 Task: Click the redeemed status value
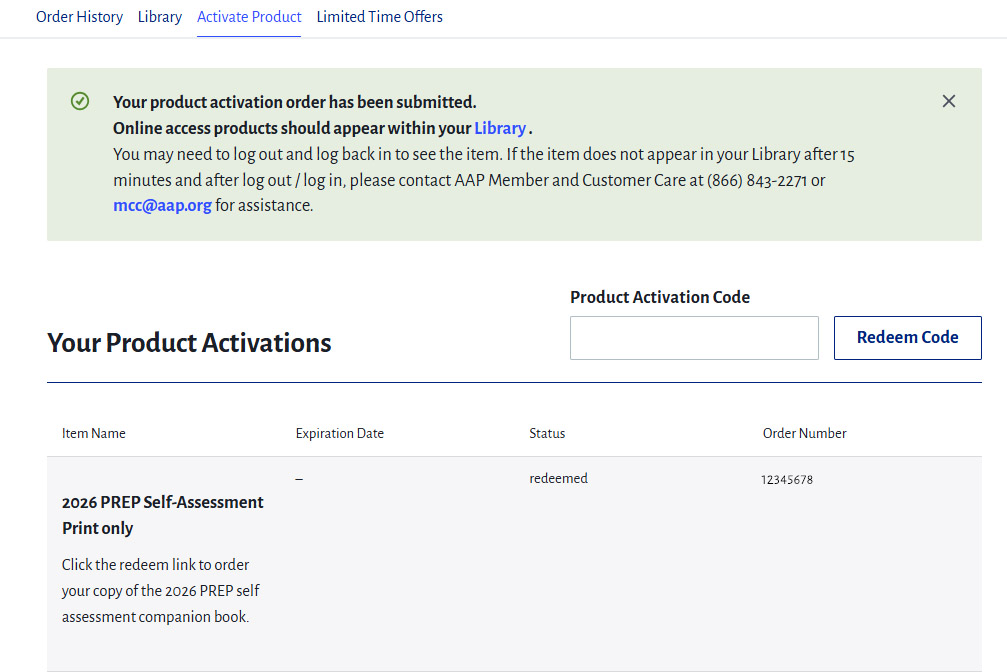[558, 479]
